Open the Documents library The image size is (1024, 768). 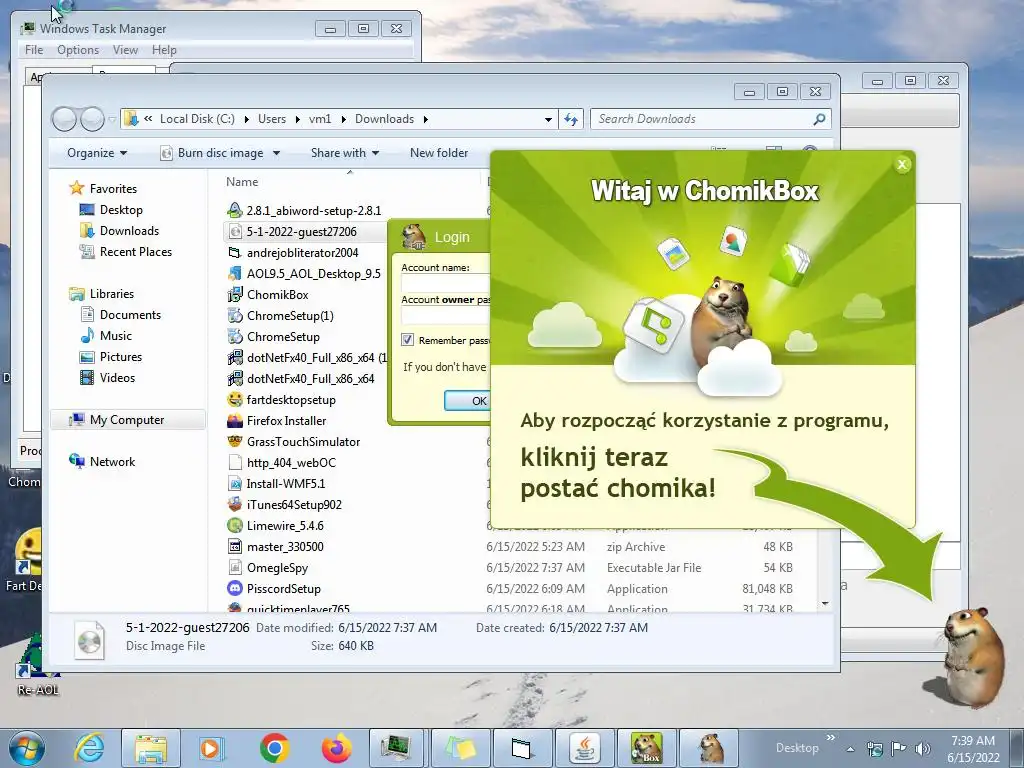click(x=130, y=315)
